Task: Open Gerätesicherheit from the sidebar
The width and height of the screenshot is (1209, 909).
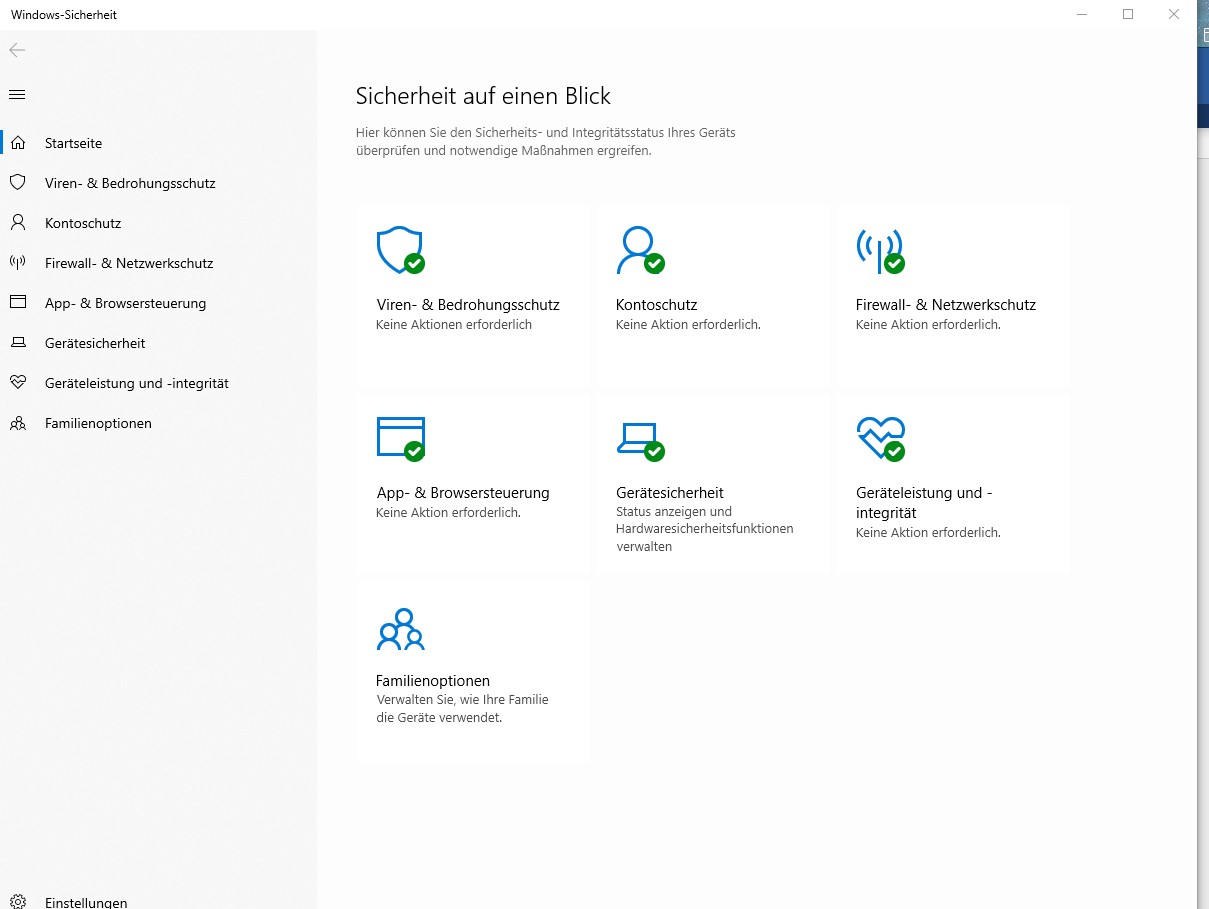Action: point(95,343)
